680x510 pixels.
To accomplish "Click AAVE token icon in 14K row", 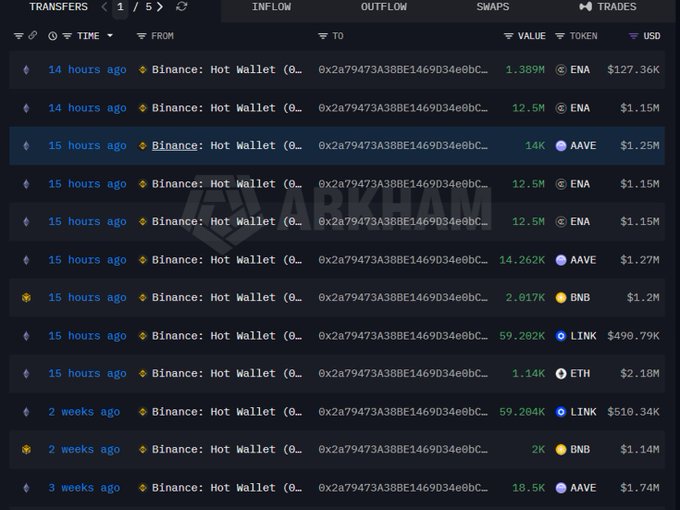I will coord(561,146).
